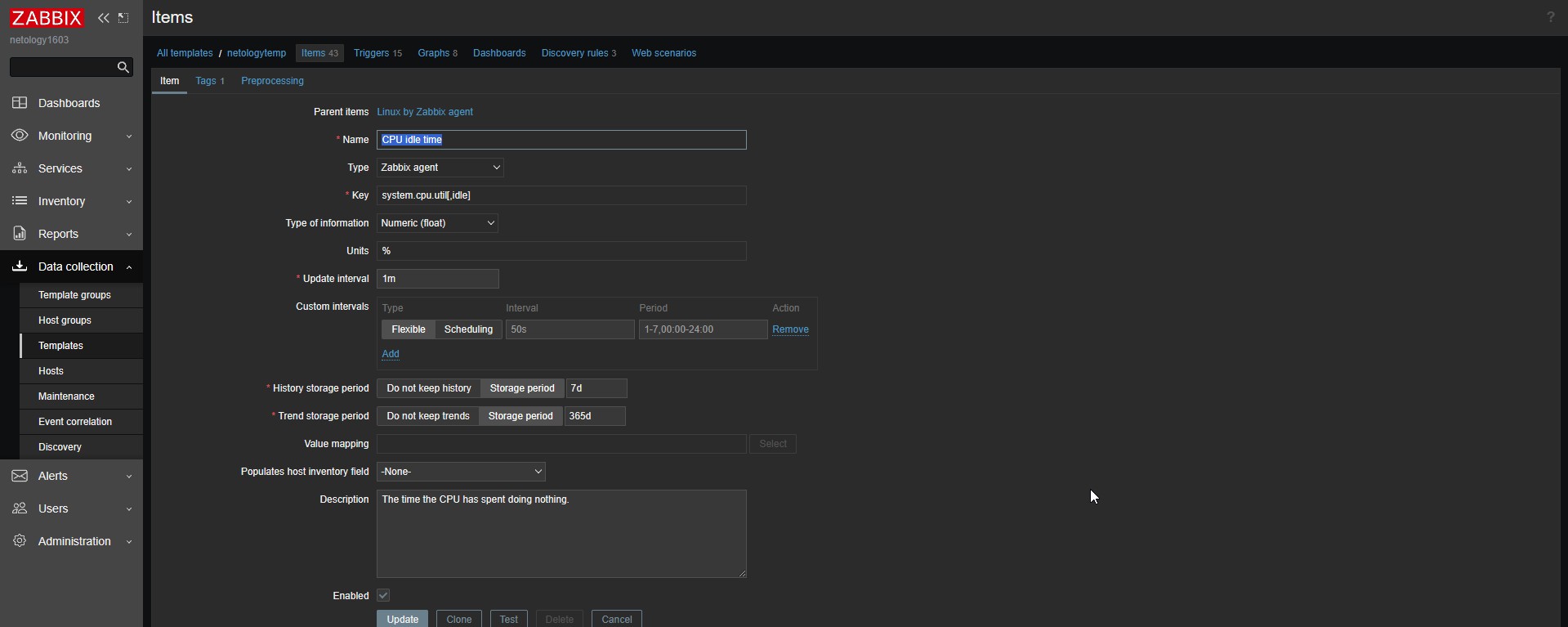Image resolution: width=1568 pixels, height=627 pixels.
Task: Click the Description text area
Action: pyautogui.click(x=561, y=534)
